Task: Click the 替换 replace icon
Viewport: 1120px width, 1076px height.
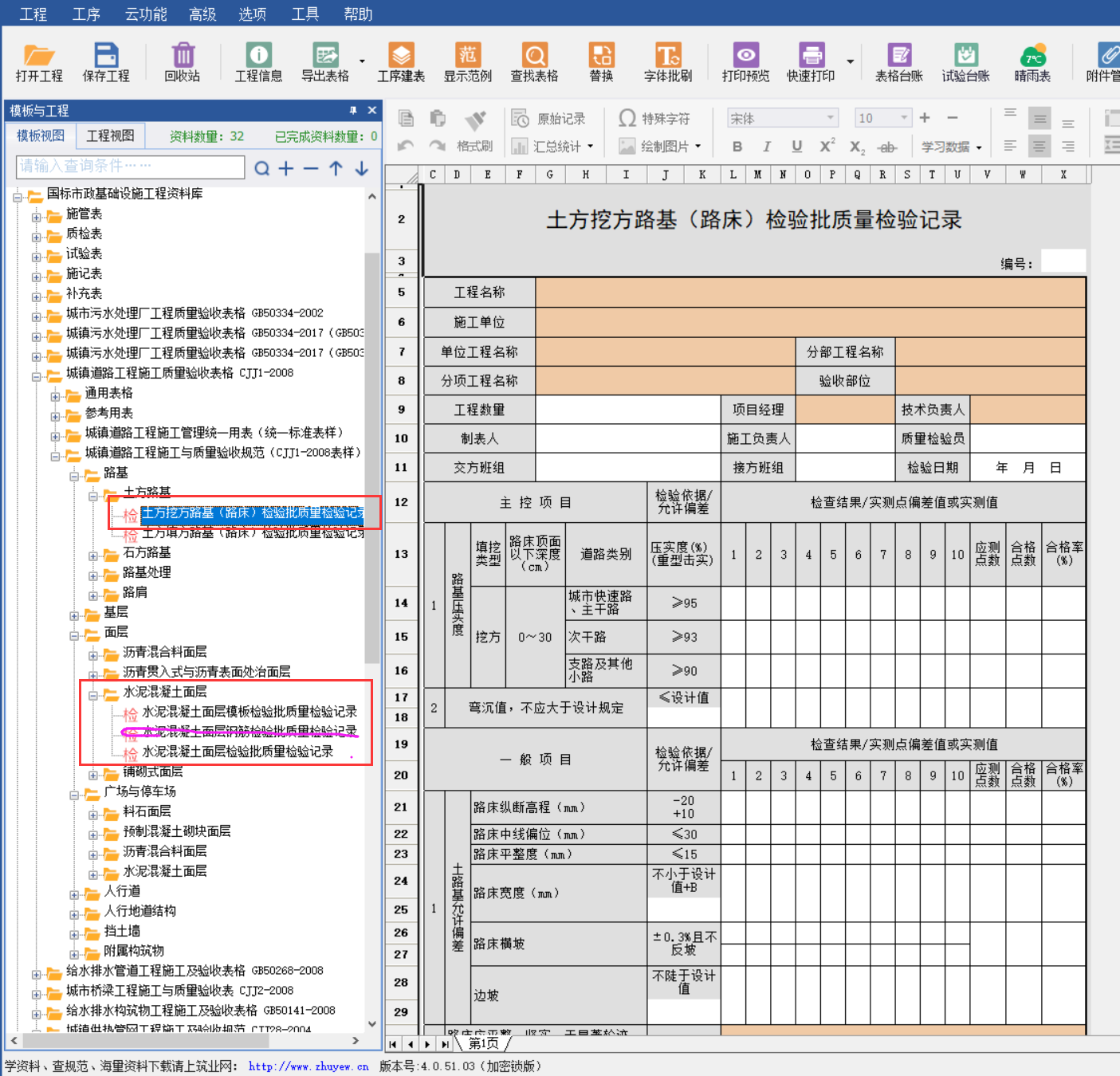Action: (x=601, y=62)
